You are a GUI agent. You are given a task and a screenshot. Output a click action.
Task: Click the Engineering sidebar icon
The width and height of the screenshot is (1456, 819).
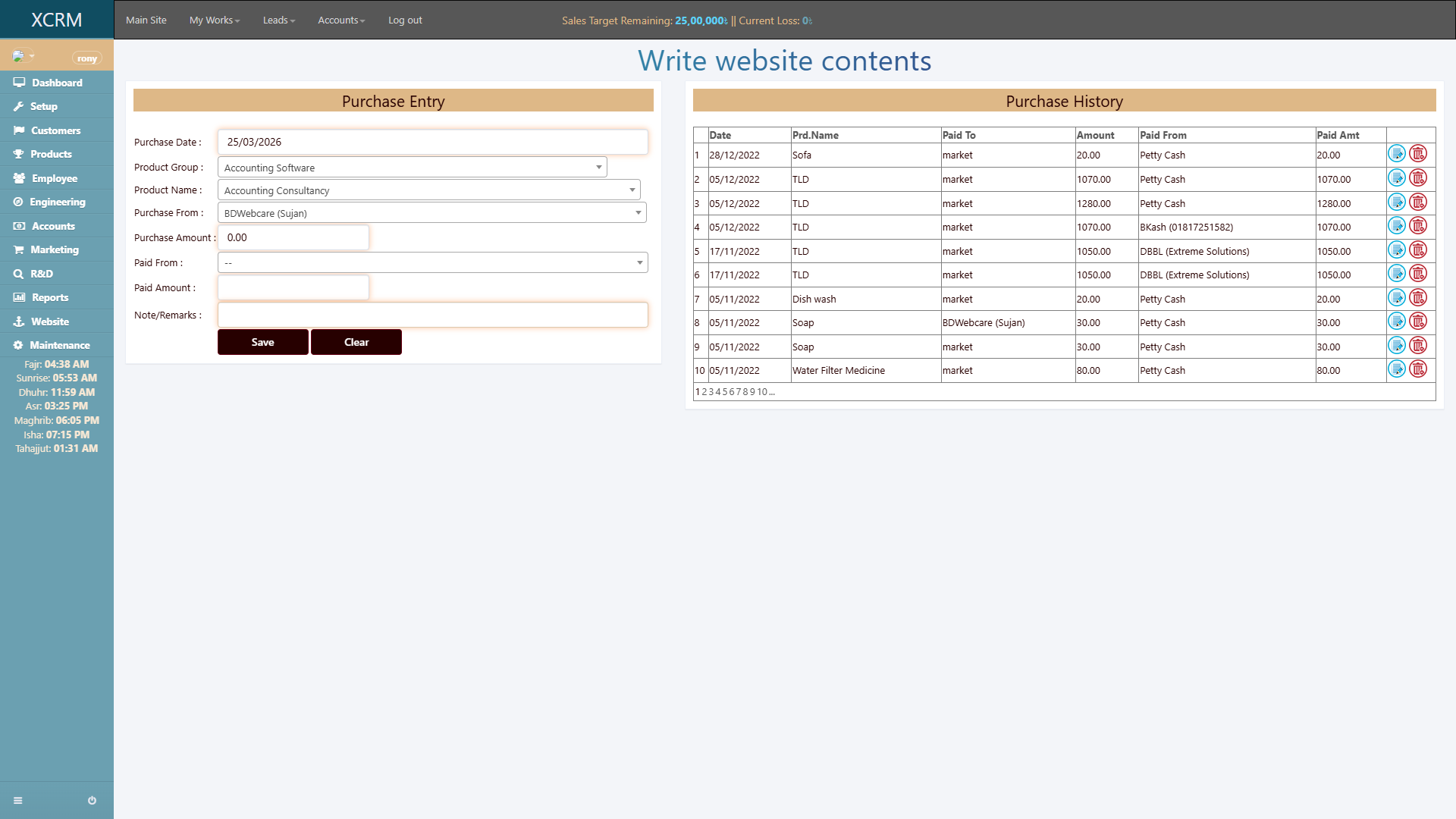pos(20,202)
